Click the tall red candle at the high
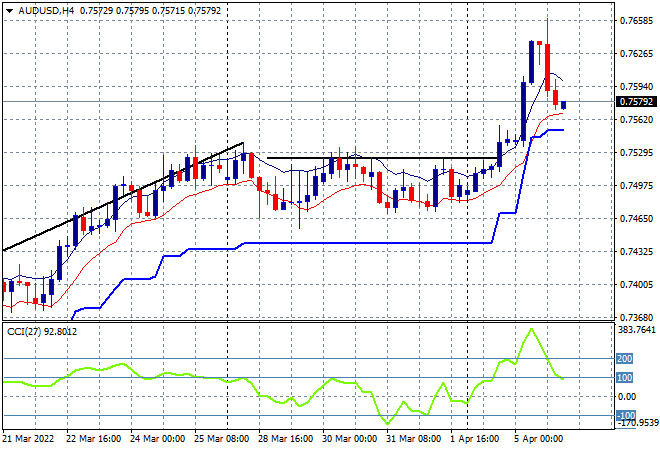Screen dimensions: 660x450 pyautogui.click(x=547, y=67)
